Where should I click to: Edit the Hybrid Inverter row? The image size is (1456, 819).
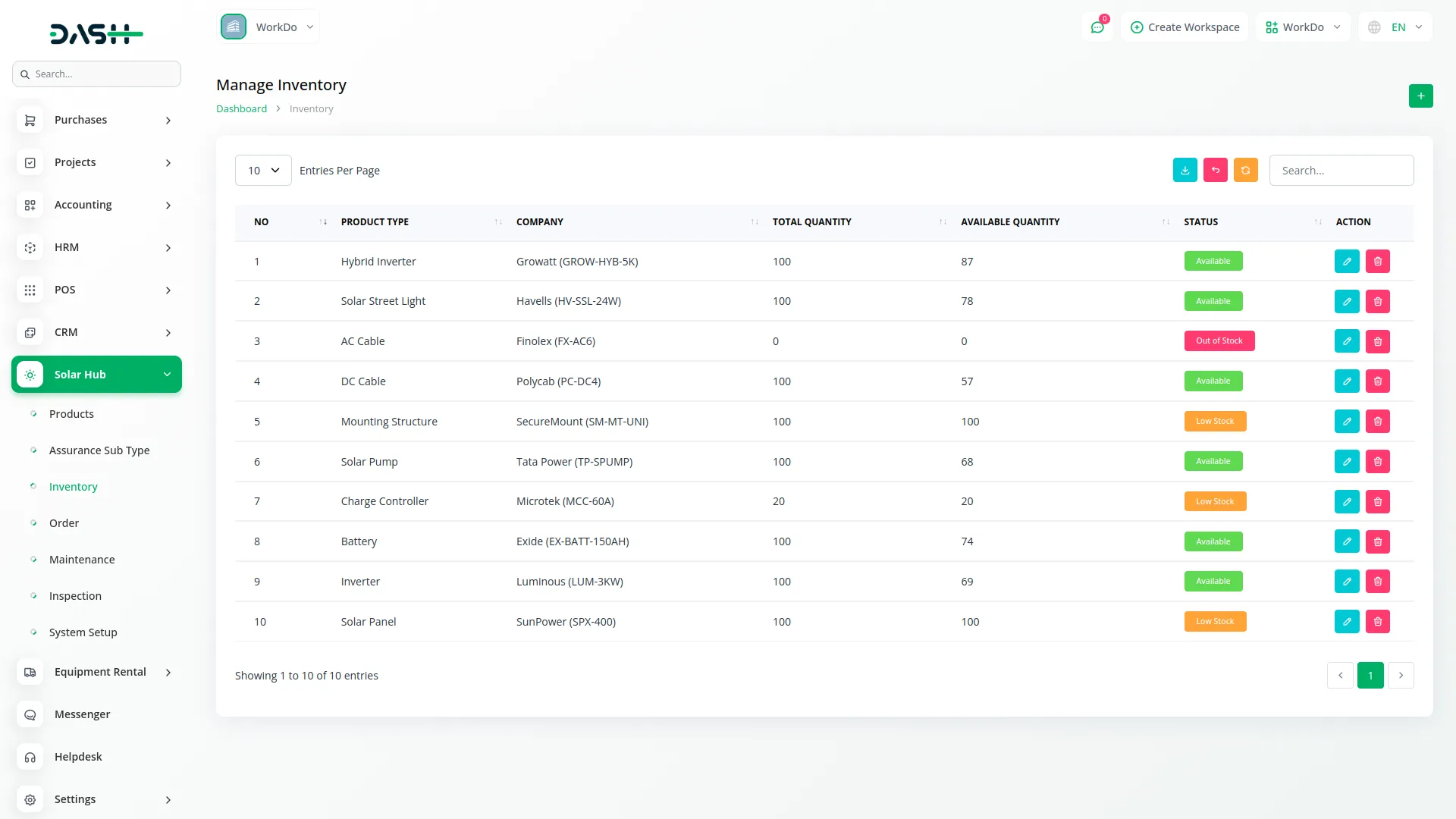coord(1347,262)
